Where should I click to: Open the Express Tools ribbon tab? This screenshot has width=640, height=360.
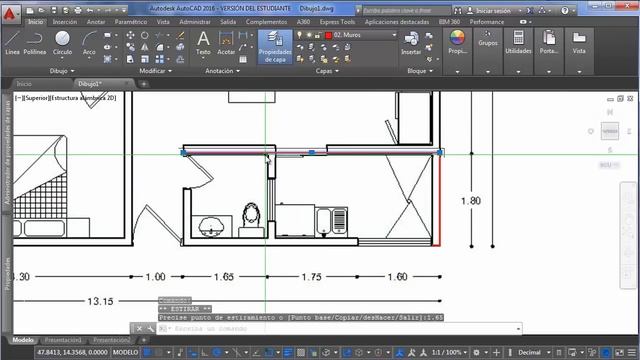[x=337, y=22]
